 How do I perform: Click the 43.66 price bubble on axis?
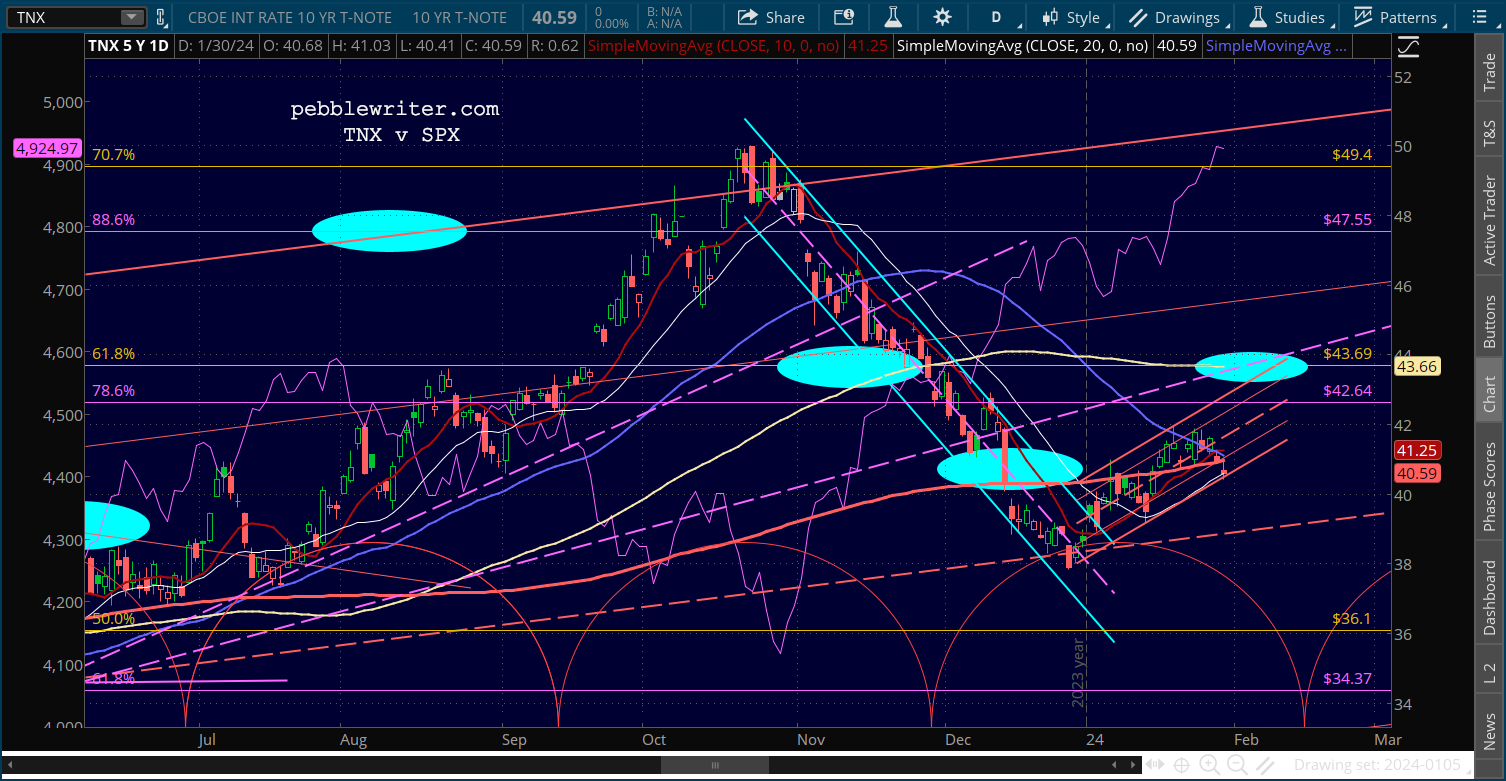click(1417, 367)
